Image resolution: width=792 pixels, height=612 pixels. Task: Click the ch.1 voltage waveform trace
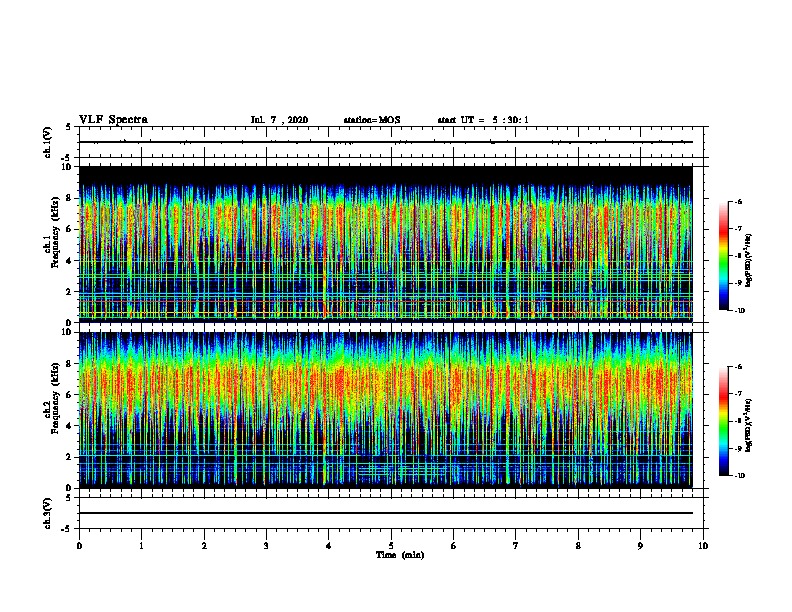tap(385, 142)
